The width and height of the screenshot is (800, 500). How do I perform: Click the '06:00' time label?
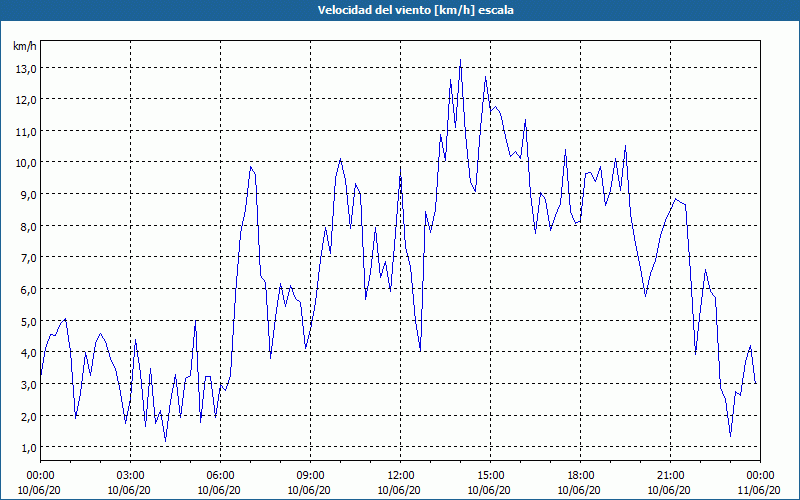coord(220,476)
